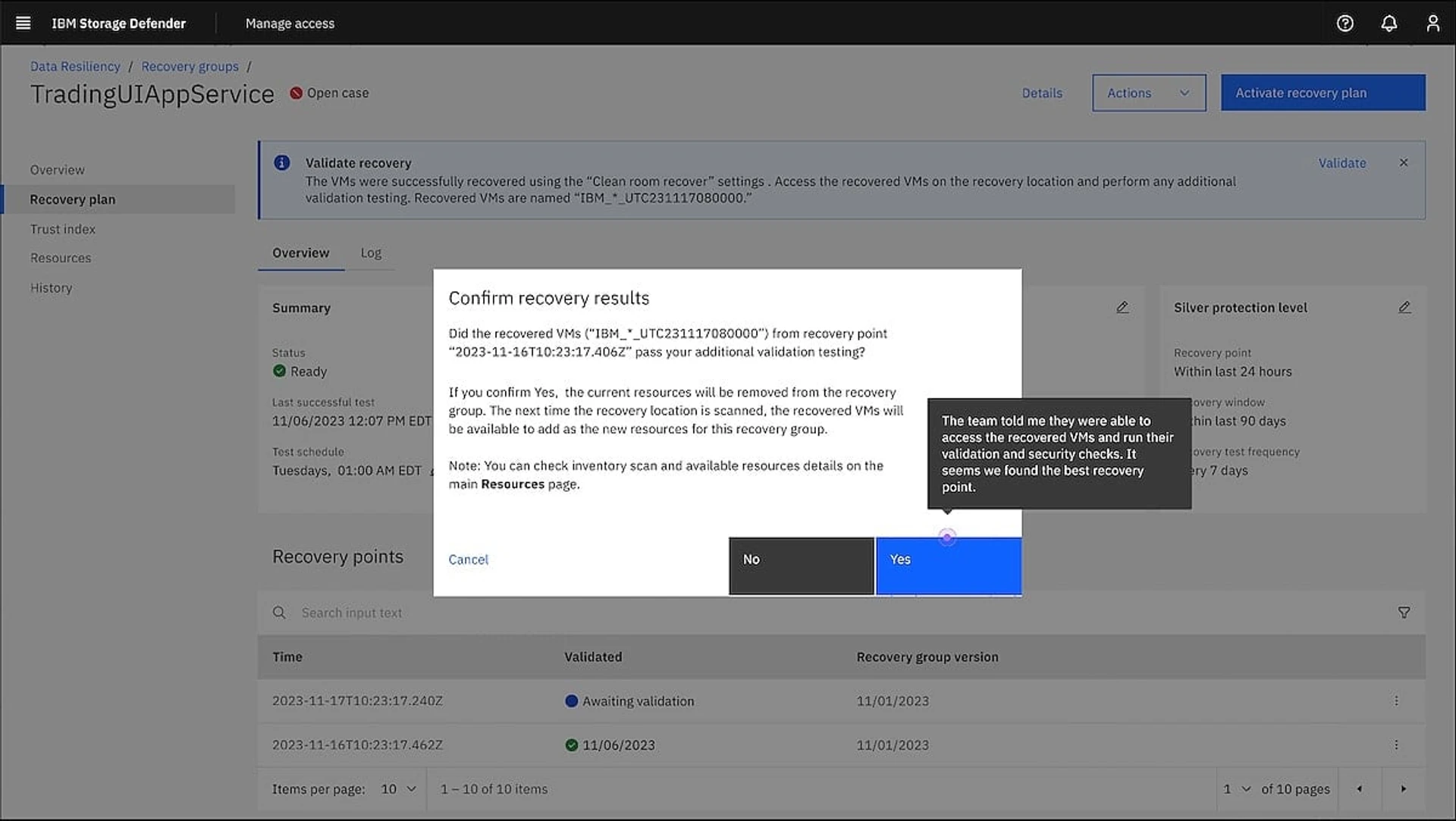Click the Time column header
The height and width of the screenshot is (821, 1456).
[x=287, y=657]
